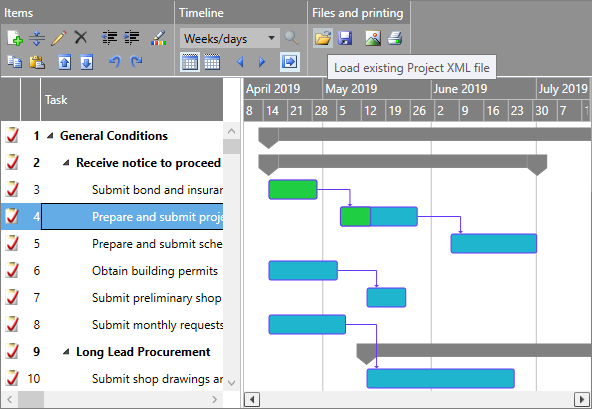Screen dimensions: 592x409
Task: Click the Obtain building permits Gantt bar
Action: (303, 270)
